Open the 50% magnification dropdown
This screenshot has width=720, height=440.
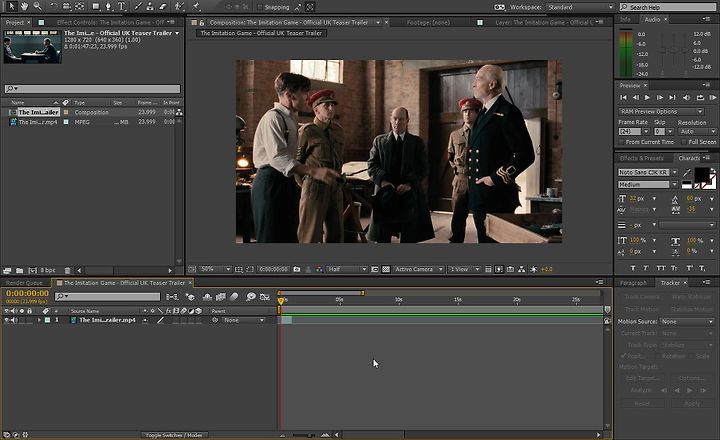coord(215,269)
